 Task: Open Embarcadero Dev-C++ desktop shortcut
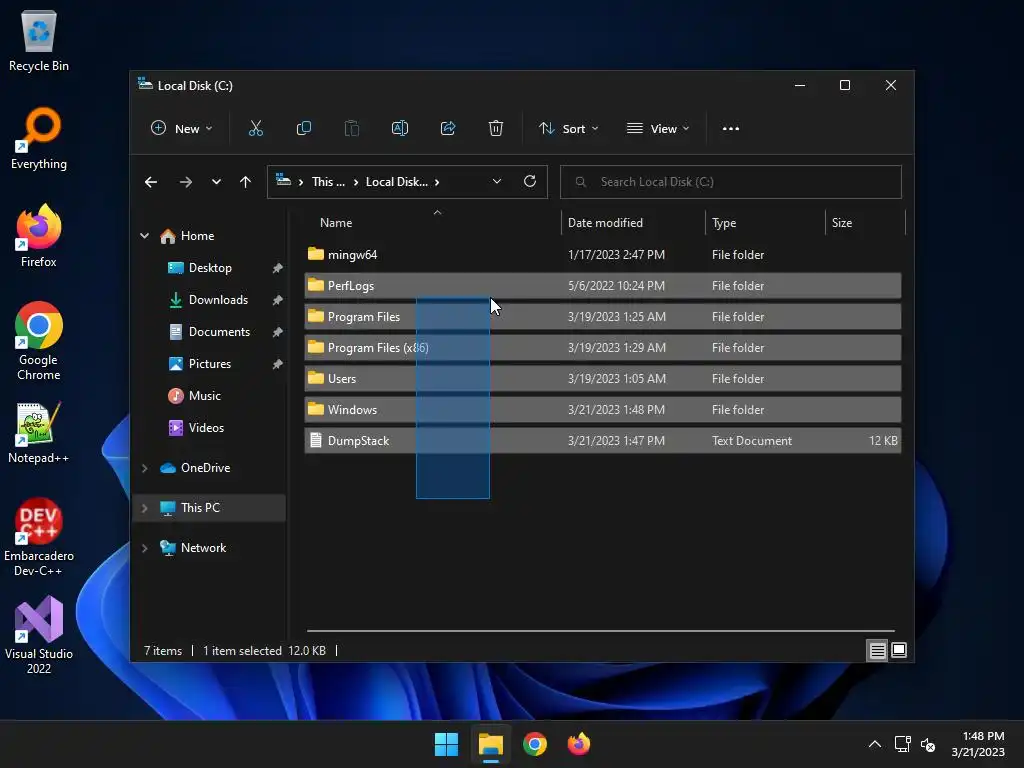coord(39,537)
